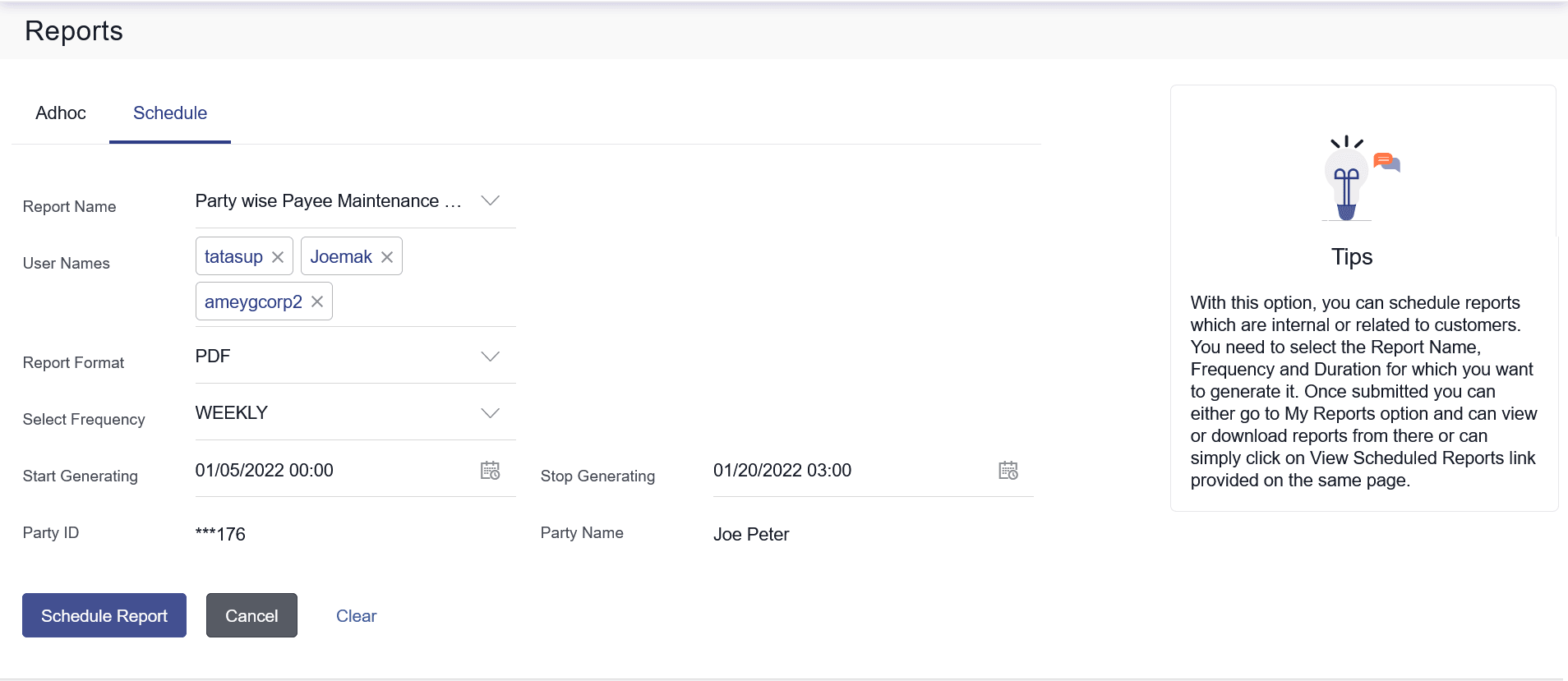
Task: Expand the Report Name dropdown
Action: 490,201
